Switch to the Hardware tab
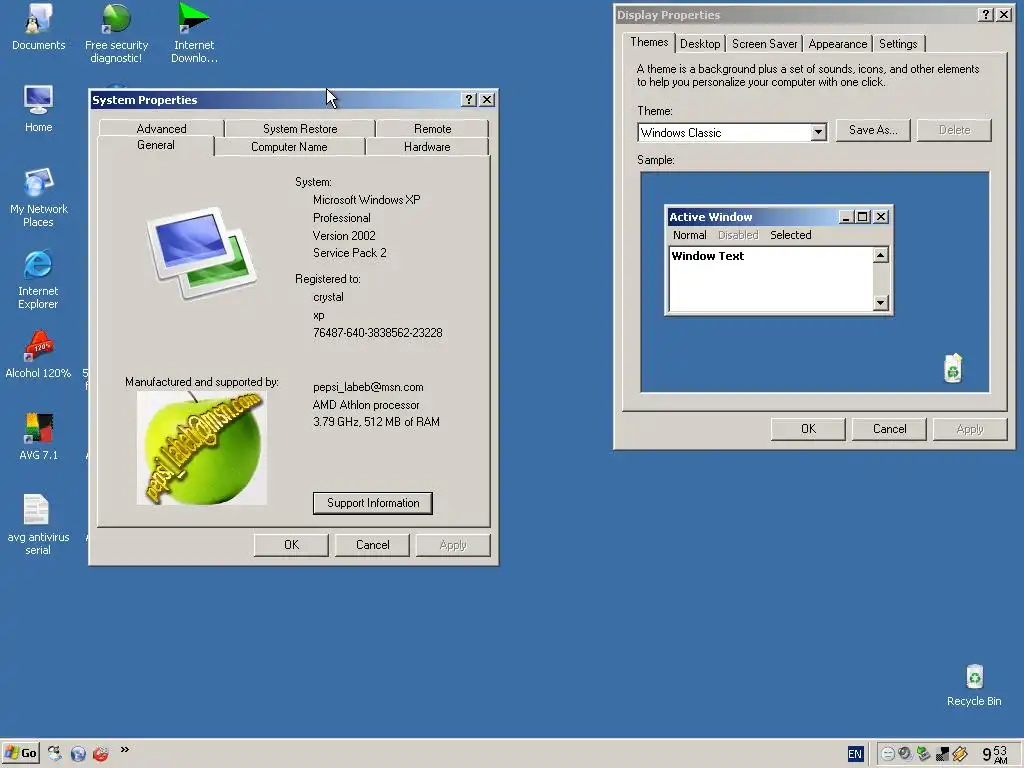 point(427,147)
